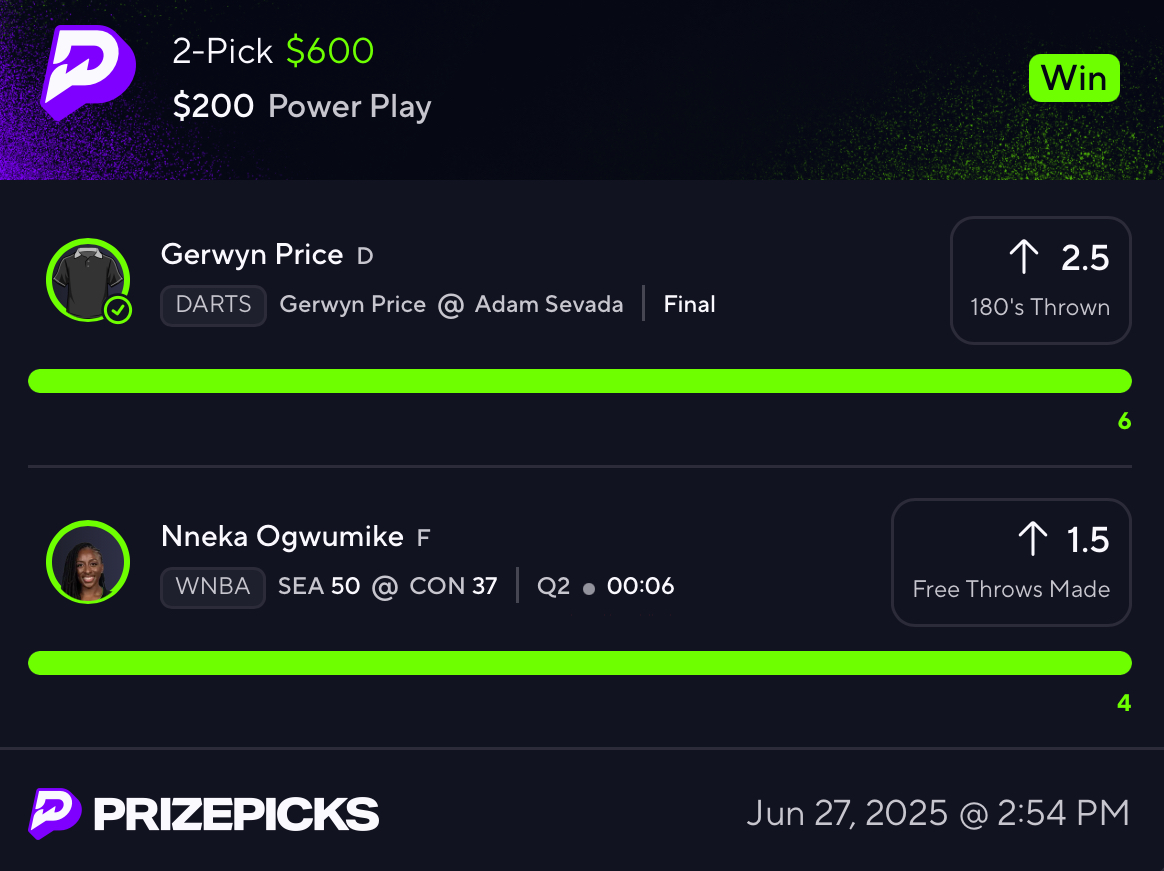The width and height of the screenshot is (1164, 871).
Task: Select the WNBA league tag
Action: (x=213, y=587)
